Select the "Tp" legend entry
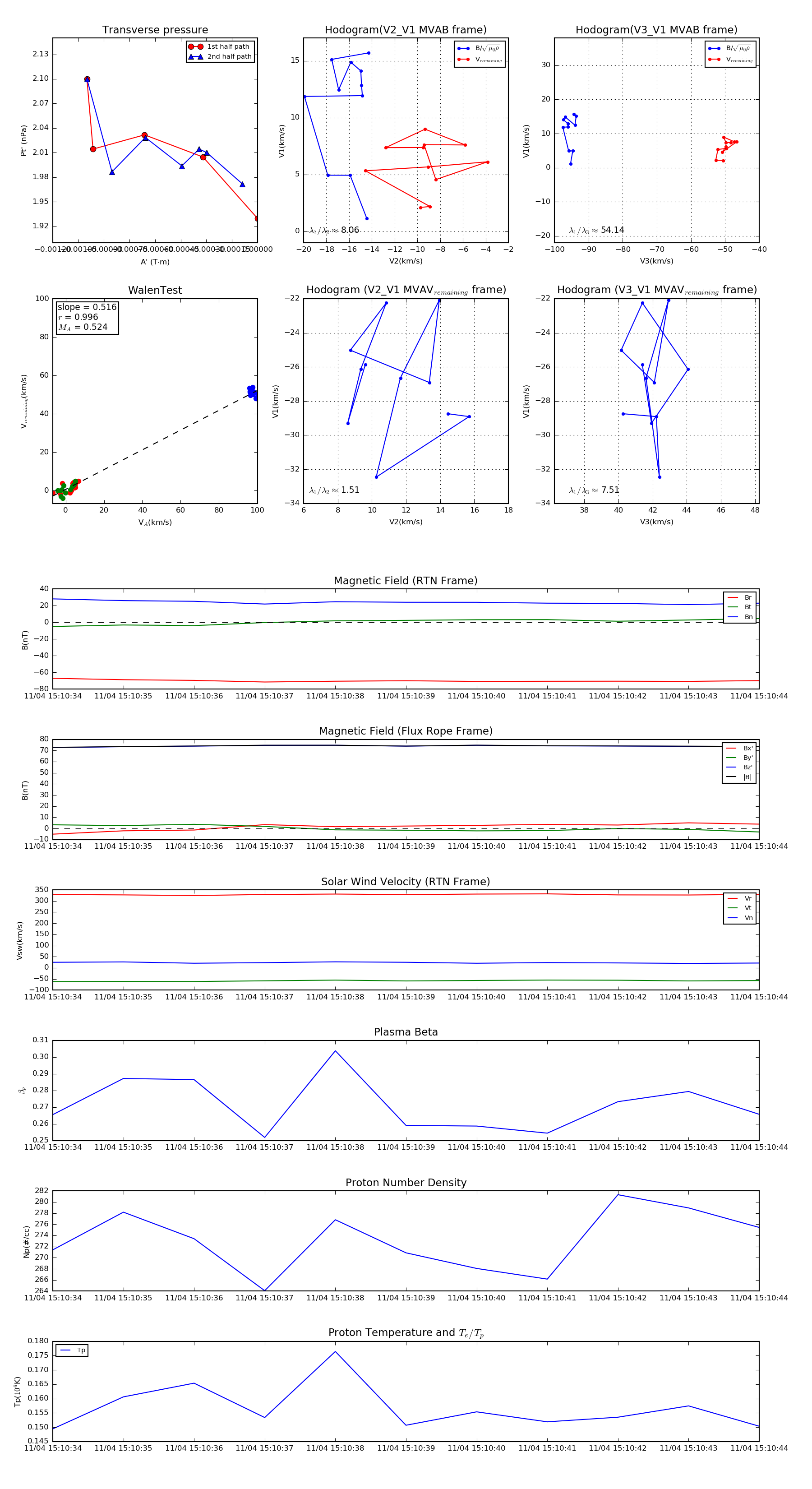 tap(72, 1351)
